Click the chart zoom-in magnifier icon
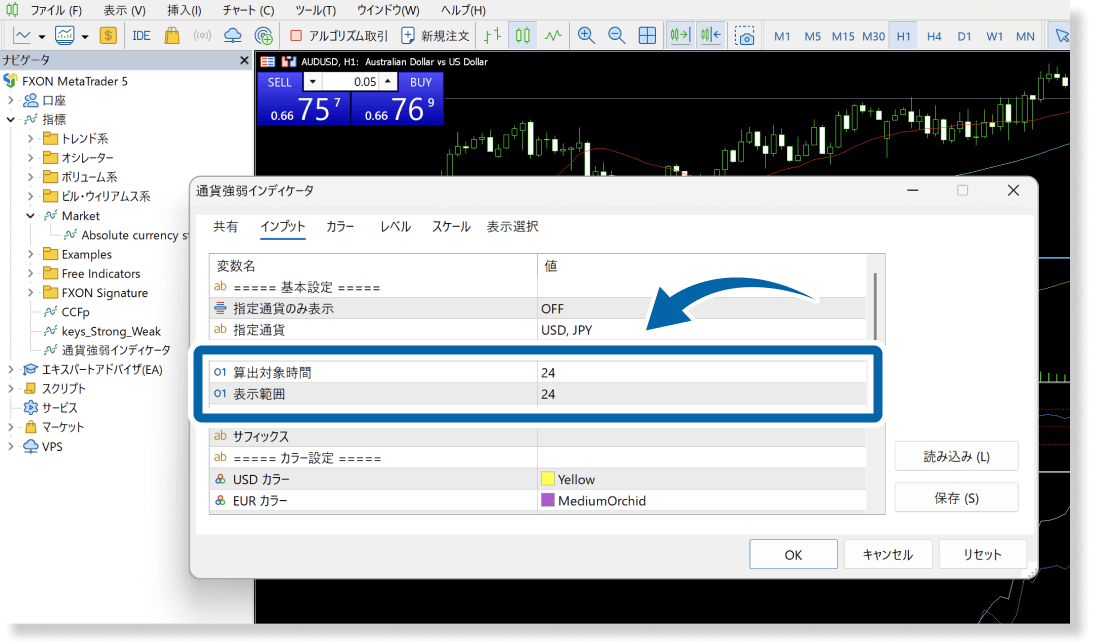Viewport: 1100px width, 644px height. click(x=586, y=35)
